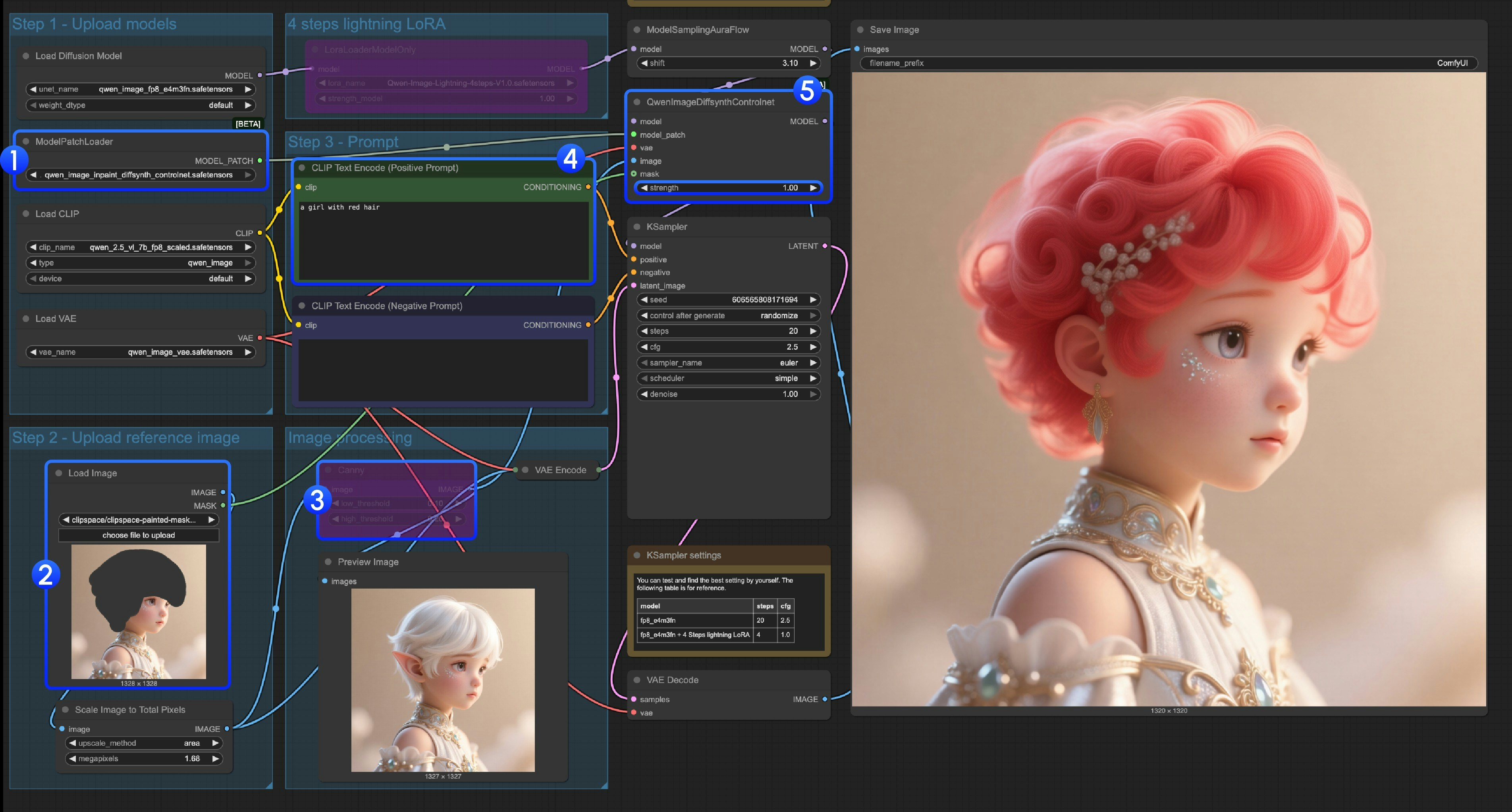
Task: Click the images input dot on Save Image node
Action: [x=858, y=49]
